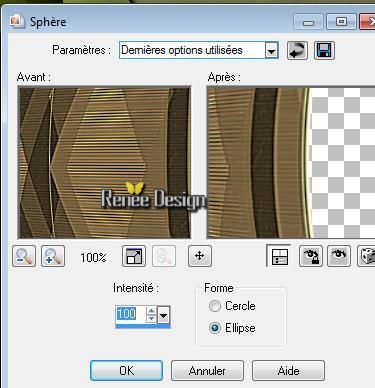Toggle the preview on image eye icon
The image size is (375, 388).
pos(339,256)
